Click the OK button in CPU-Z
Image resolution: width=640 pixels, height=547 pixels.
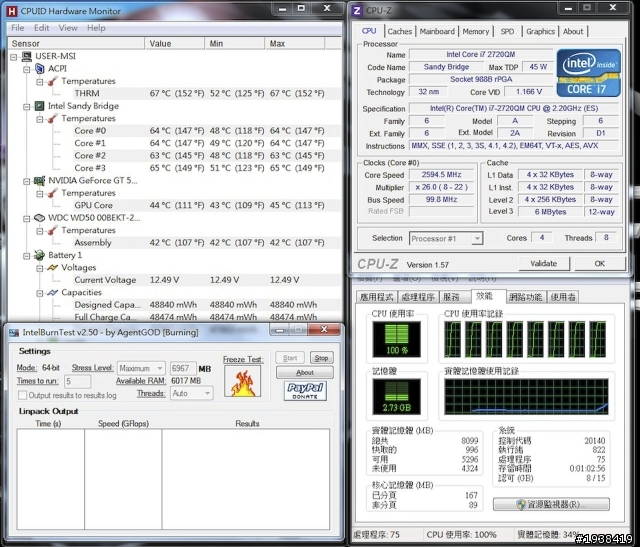[600, 264]
